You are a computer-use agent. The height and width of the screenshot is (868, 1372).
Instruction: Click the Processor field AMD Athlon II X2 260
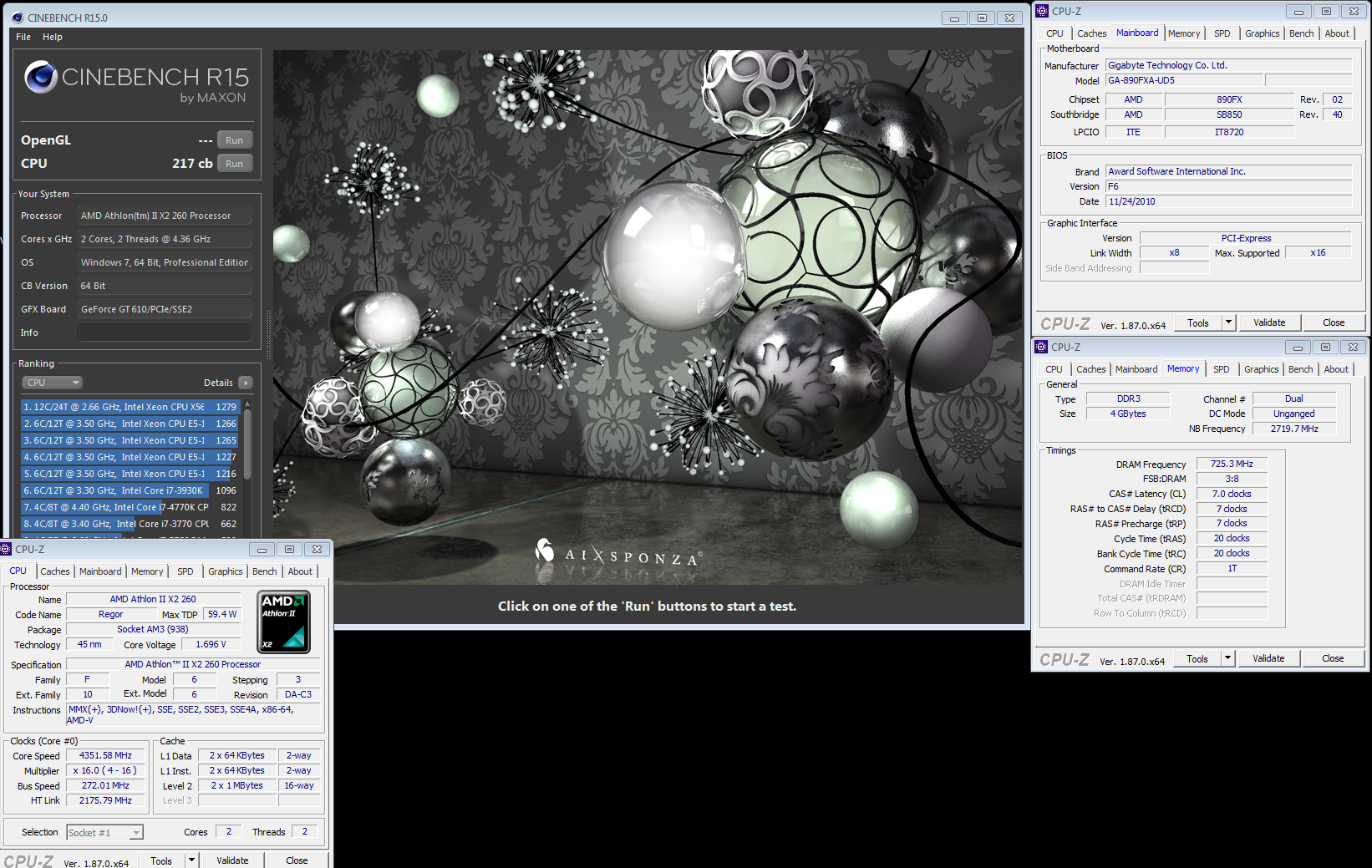tap(165, 216)
